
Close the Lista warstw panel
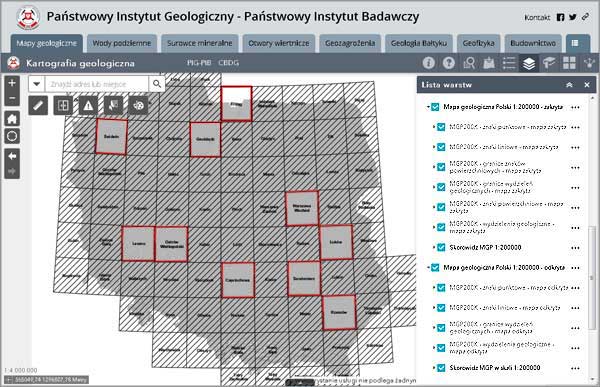[x=587, y=85]
